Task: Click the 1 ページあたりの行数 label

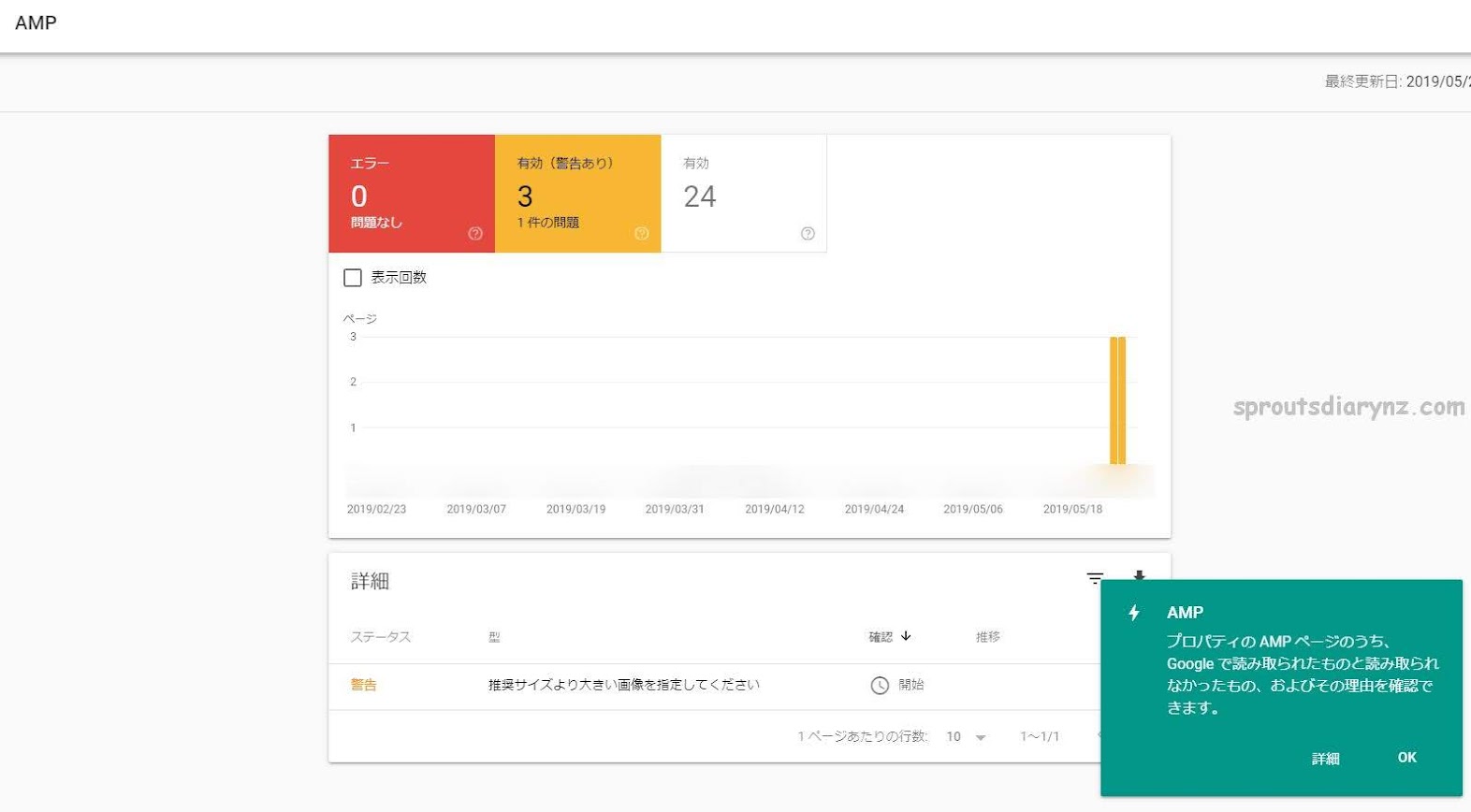Action: coord(863,737)
